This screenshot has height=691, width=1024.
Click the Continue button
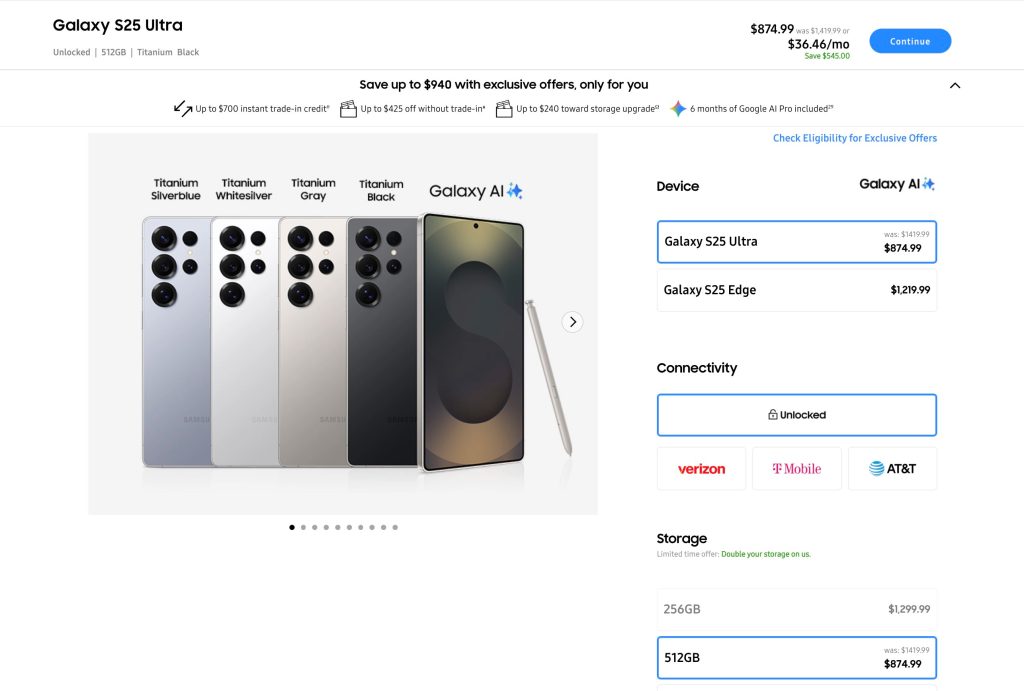909,41
